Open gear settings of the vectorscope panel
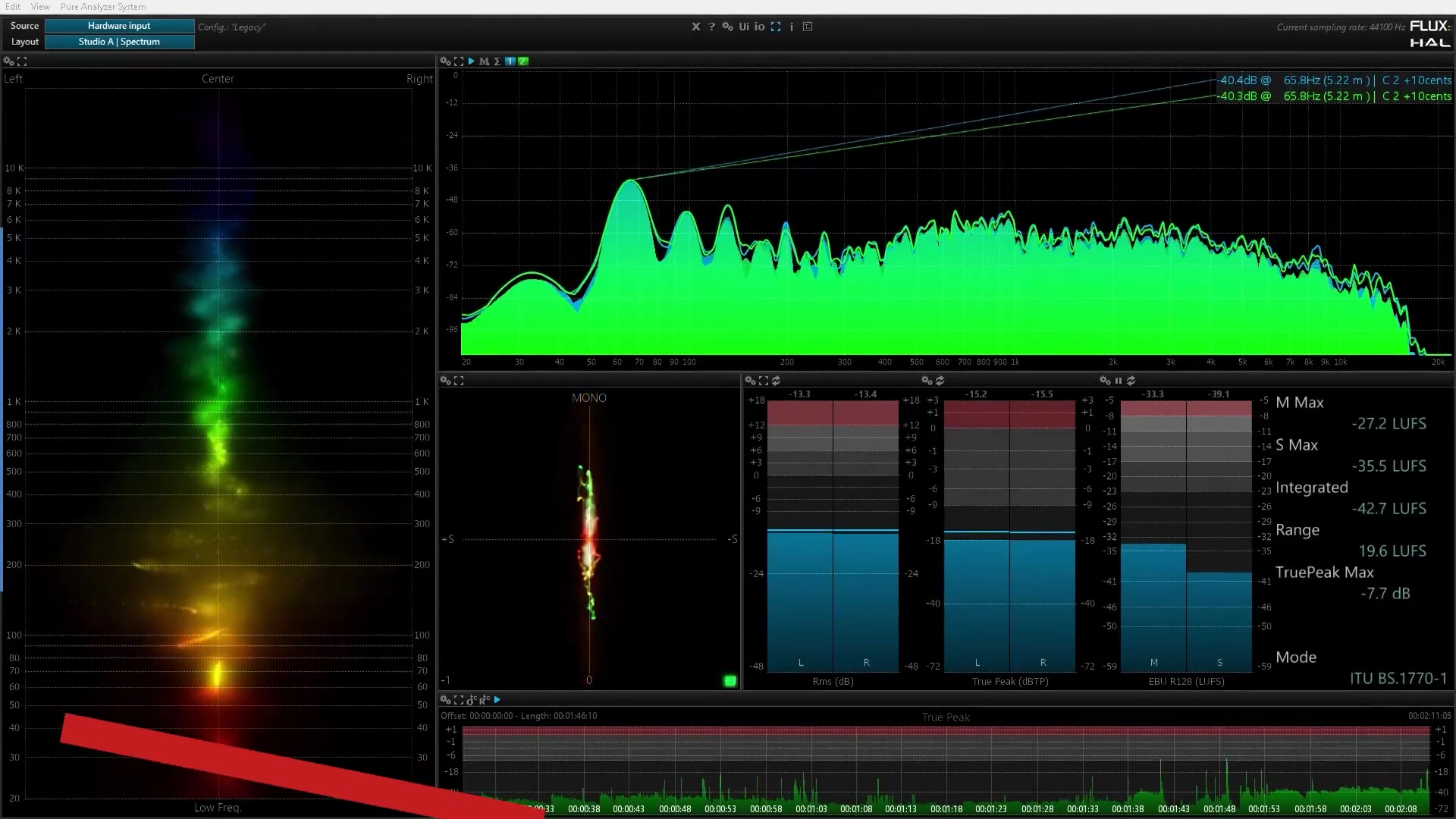Image resolution: width=1456 pixels, height=819 pixels. [445, 381]
